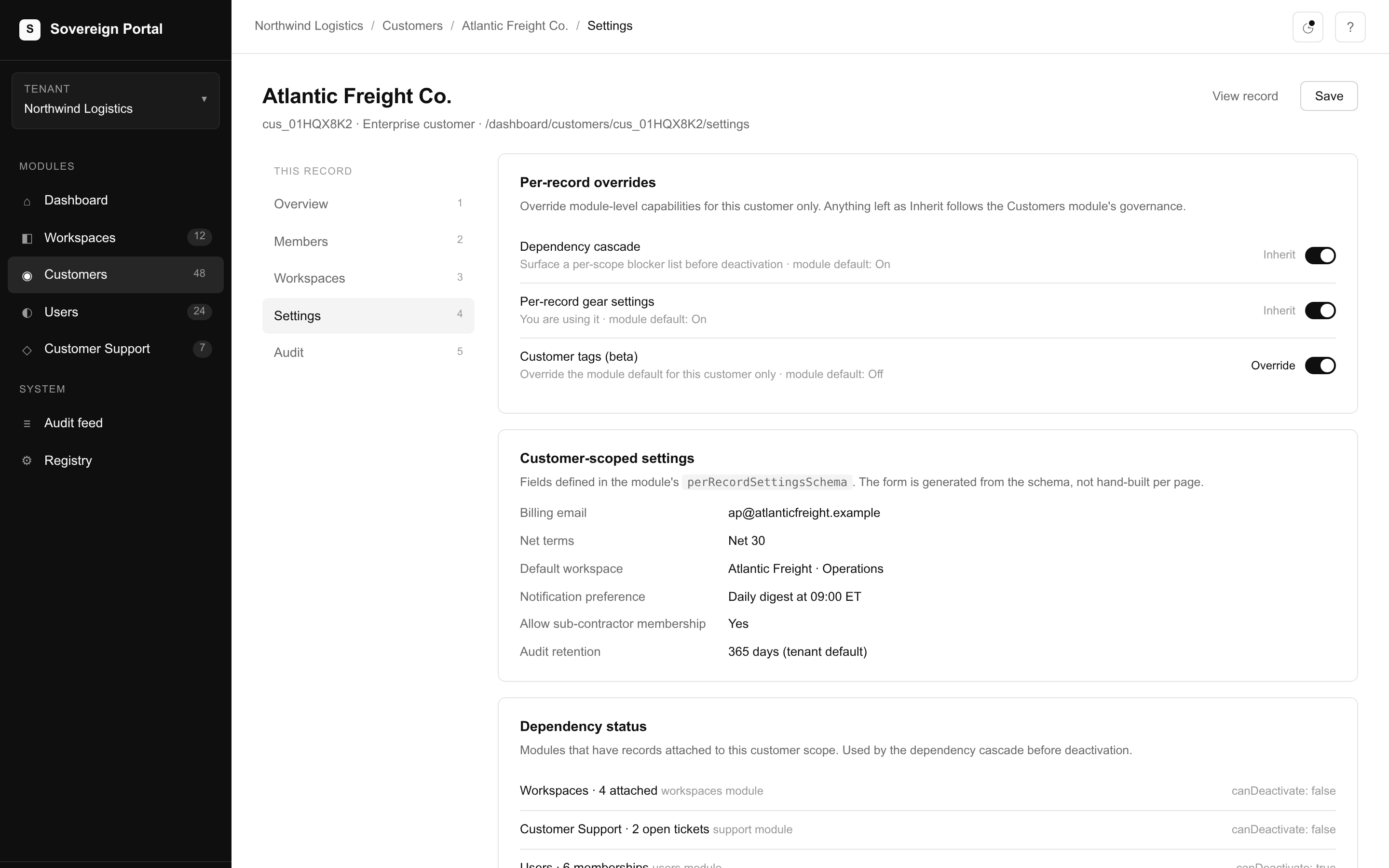Open Customer Support module
1389x868 pixels.
pos(115,349)
